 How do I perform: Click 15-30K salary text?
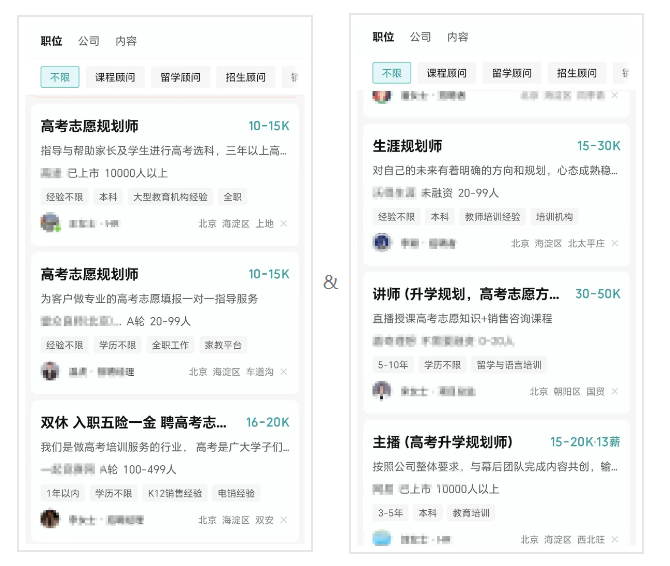point(599,146)
